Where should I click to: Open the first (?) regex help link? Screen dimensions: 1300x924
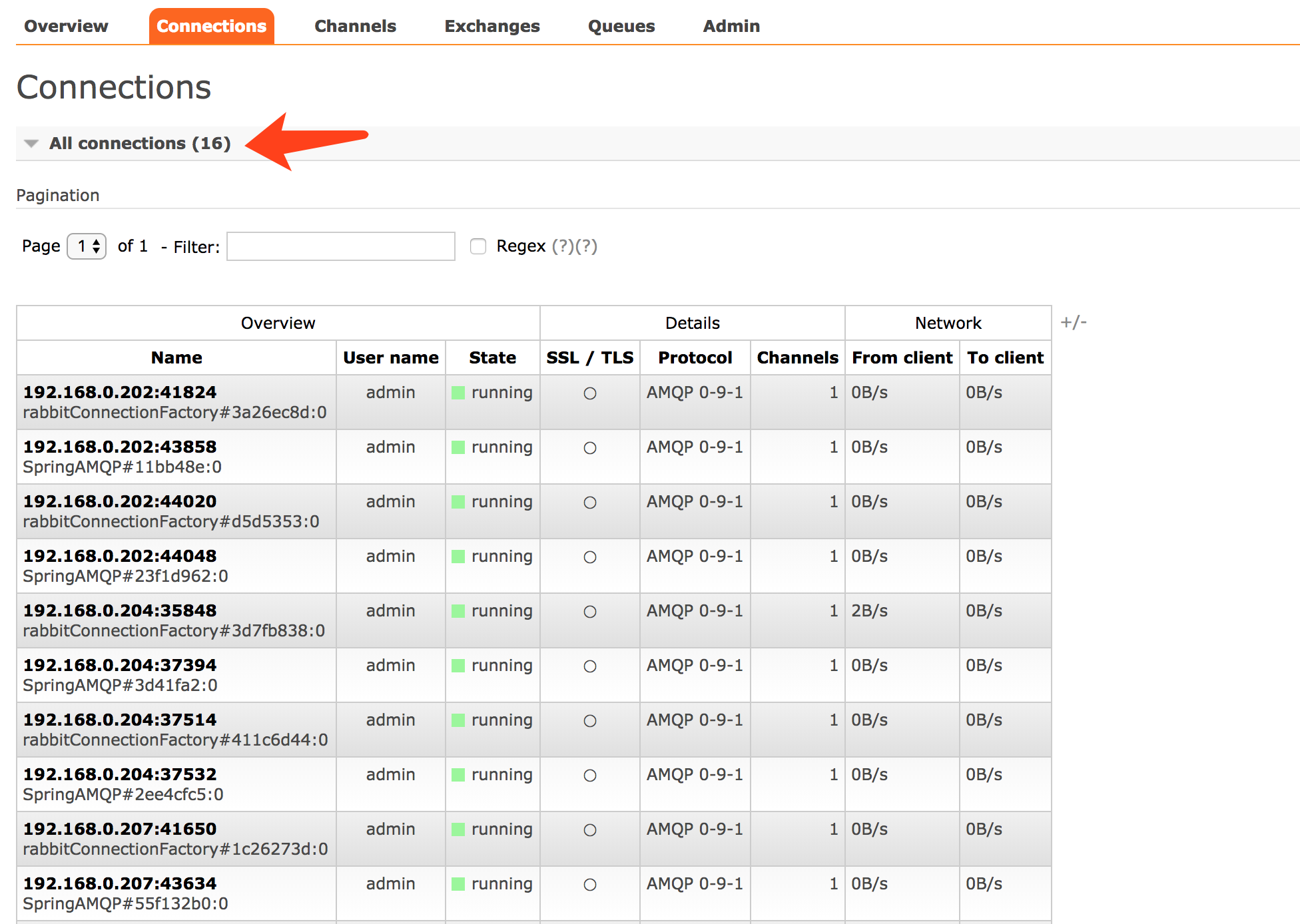[563, 246]
